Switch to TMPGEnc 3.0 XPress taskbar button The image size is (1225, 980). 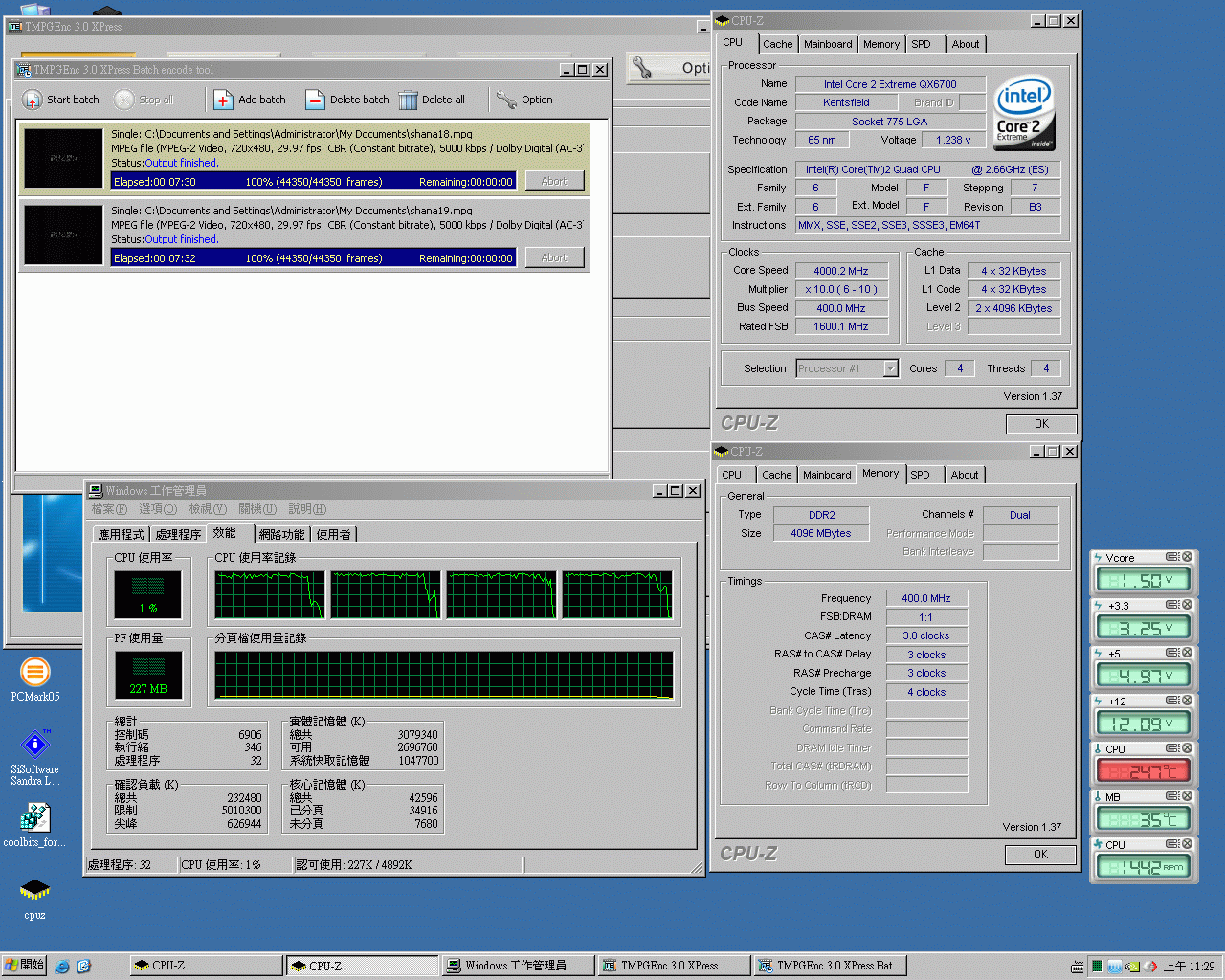(x=674, y=966)
